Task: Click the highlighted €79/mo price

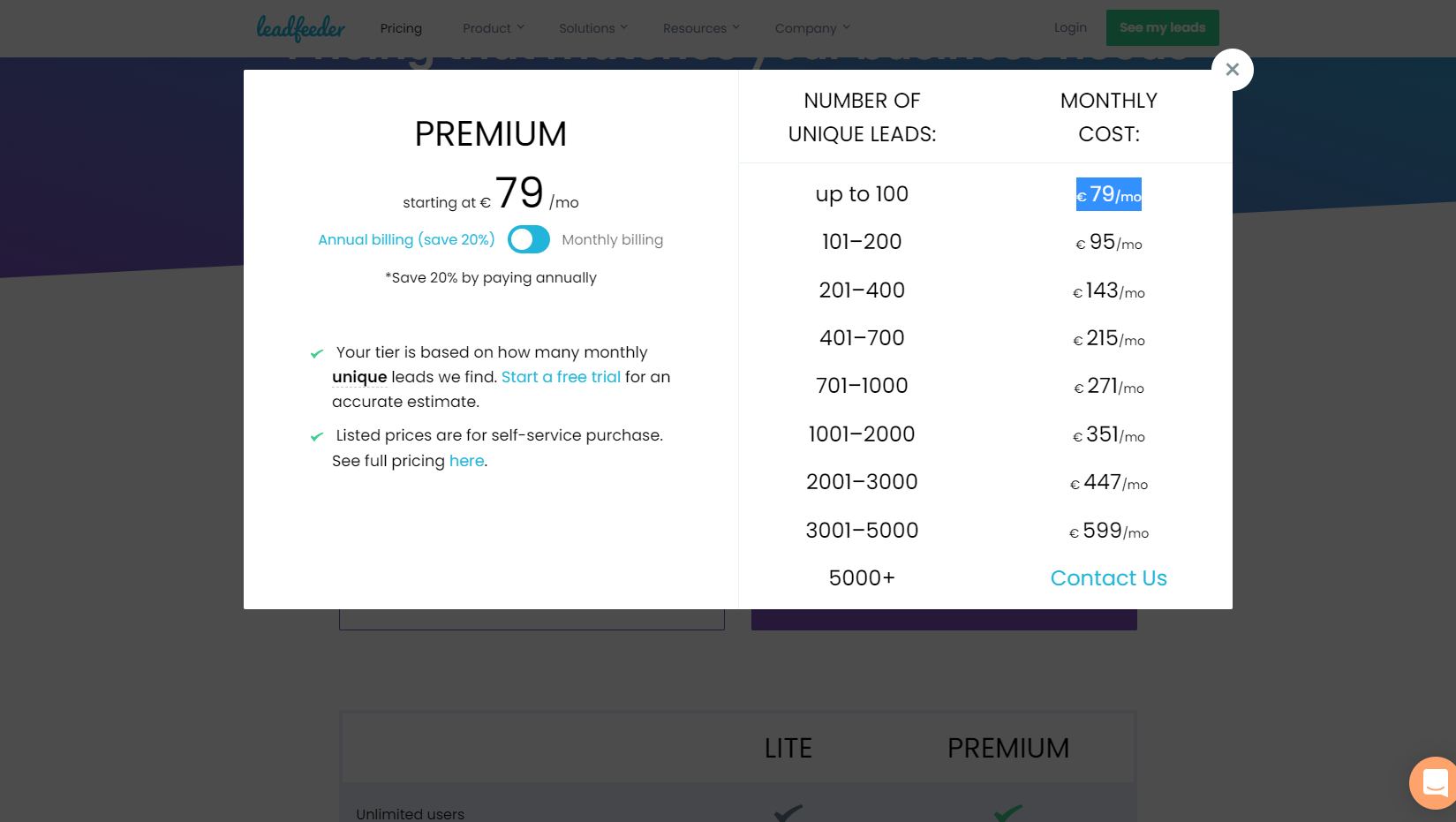Action: coord(1108,194)
